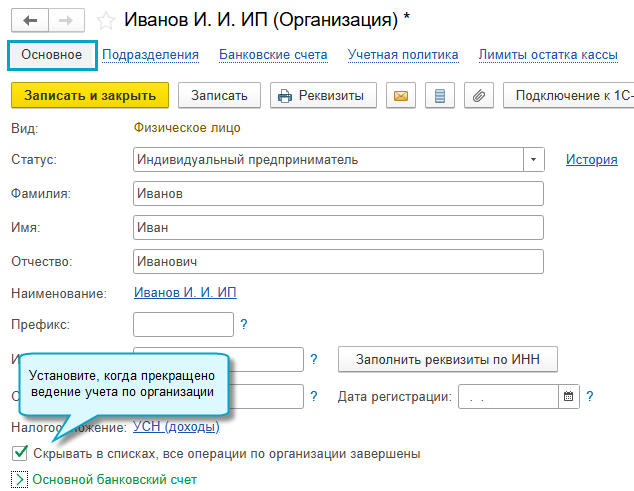
Task: Expand Основной банковский счет section
Action: pyautogui.click(x=20, y=480)
